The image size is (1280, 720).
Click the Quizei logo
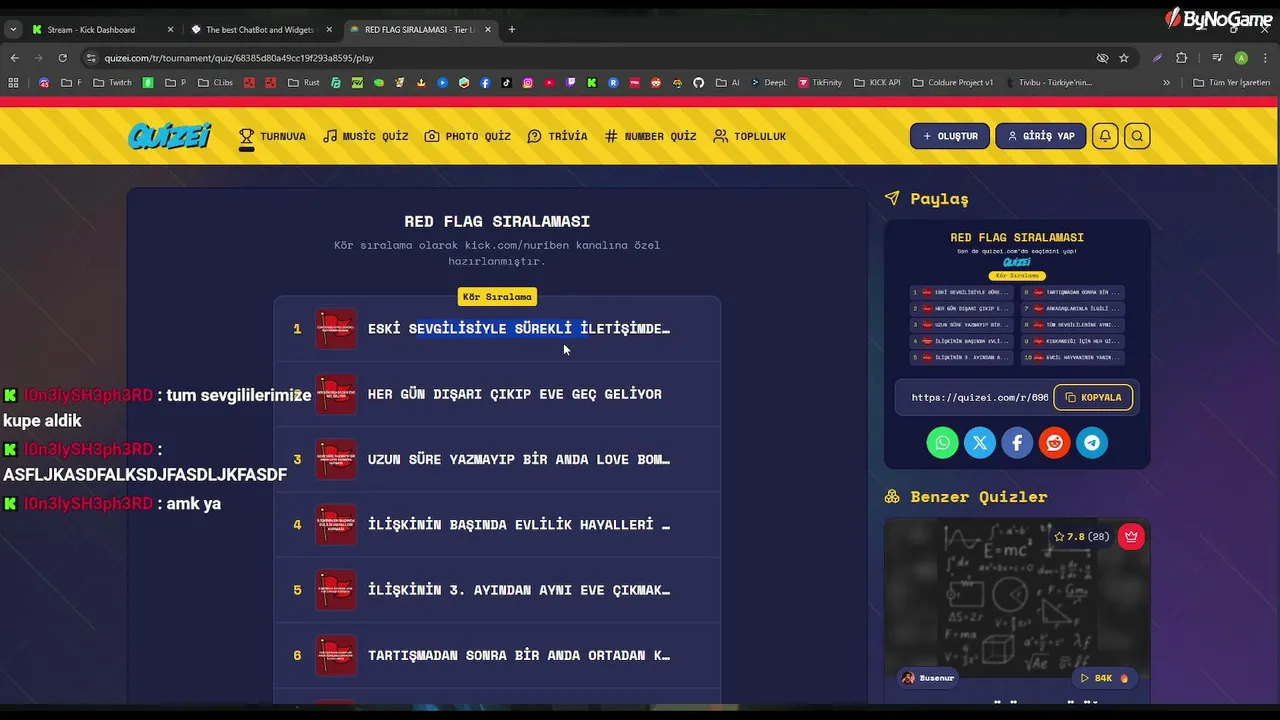pyautogui.click(x=169, y=136)
